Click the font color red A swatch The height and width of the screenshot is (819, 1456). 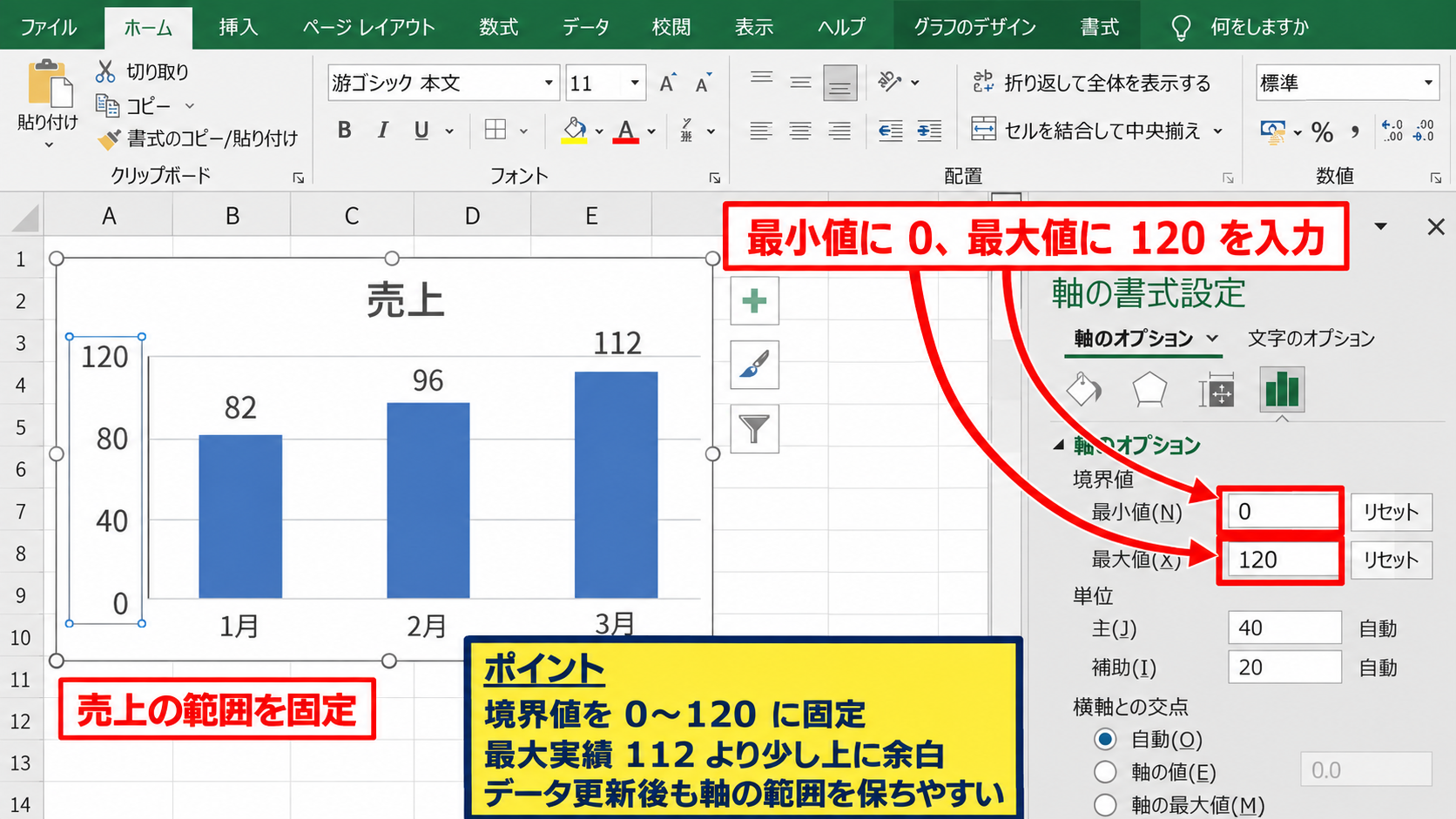coord(625,131)
